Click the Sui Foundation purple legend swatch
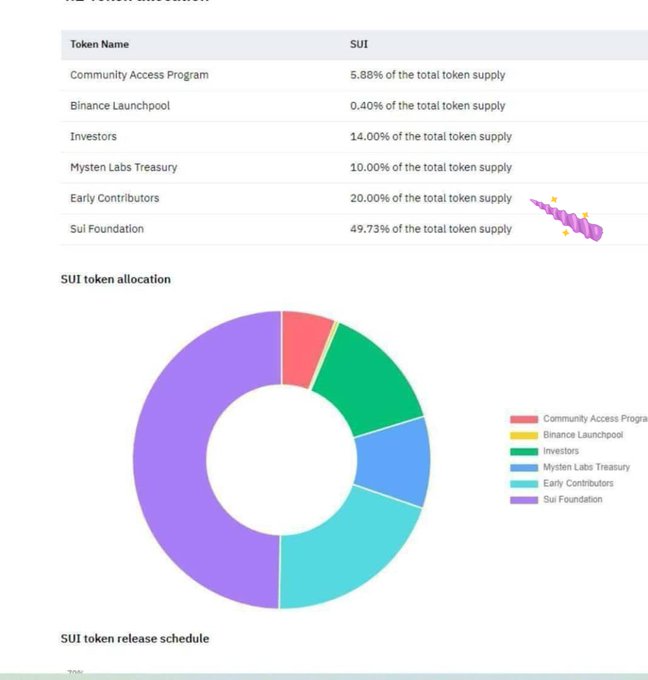Viewport: 648px width, 680px height. tap(524, 500)
